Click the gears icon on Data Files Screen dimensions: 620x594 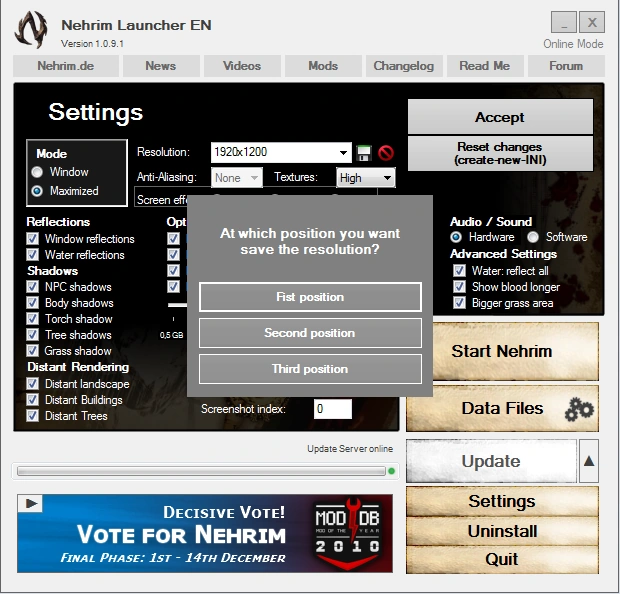pos(579,409)
